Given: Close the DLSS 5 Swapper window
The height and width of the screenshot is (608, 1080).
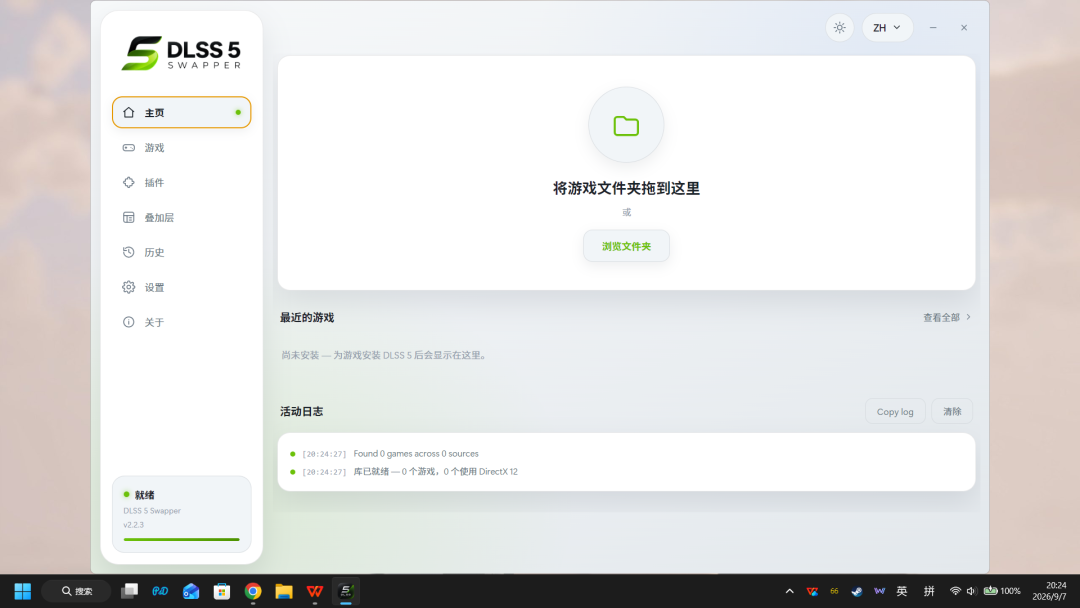Looking at the screenshot, I should (x=964, y=28).
